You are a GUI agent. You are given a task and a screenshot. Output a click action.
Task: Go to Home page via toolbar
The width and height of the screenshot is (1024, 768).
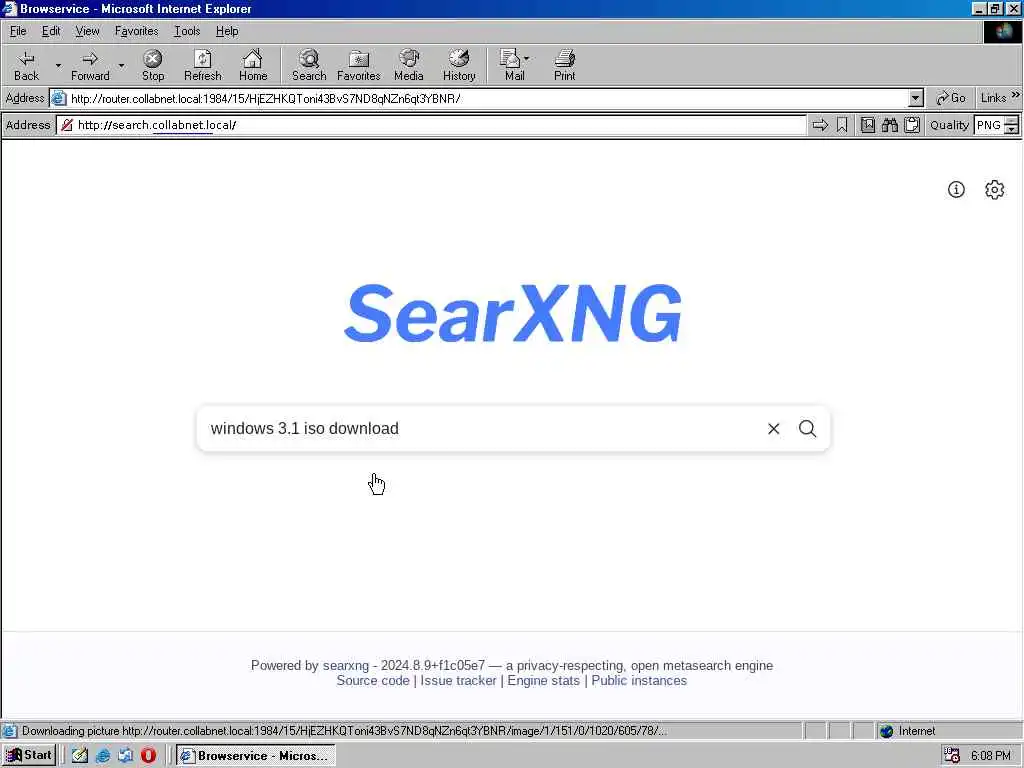click(x=253, y=66)
